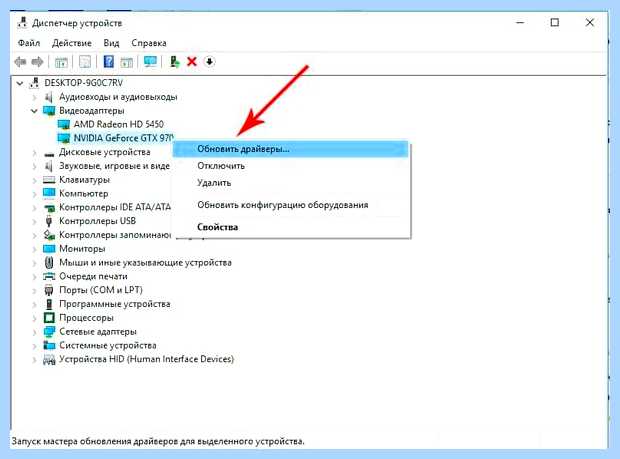Image resolution: width=620 pixels, height=459 pixels.
Task: Expand the Аудиовходы и аудиовыходы category
Action: pos(34,97)
